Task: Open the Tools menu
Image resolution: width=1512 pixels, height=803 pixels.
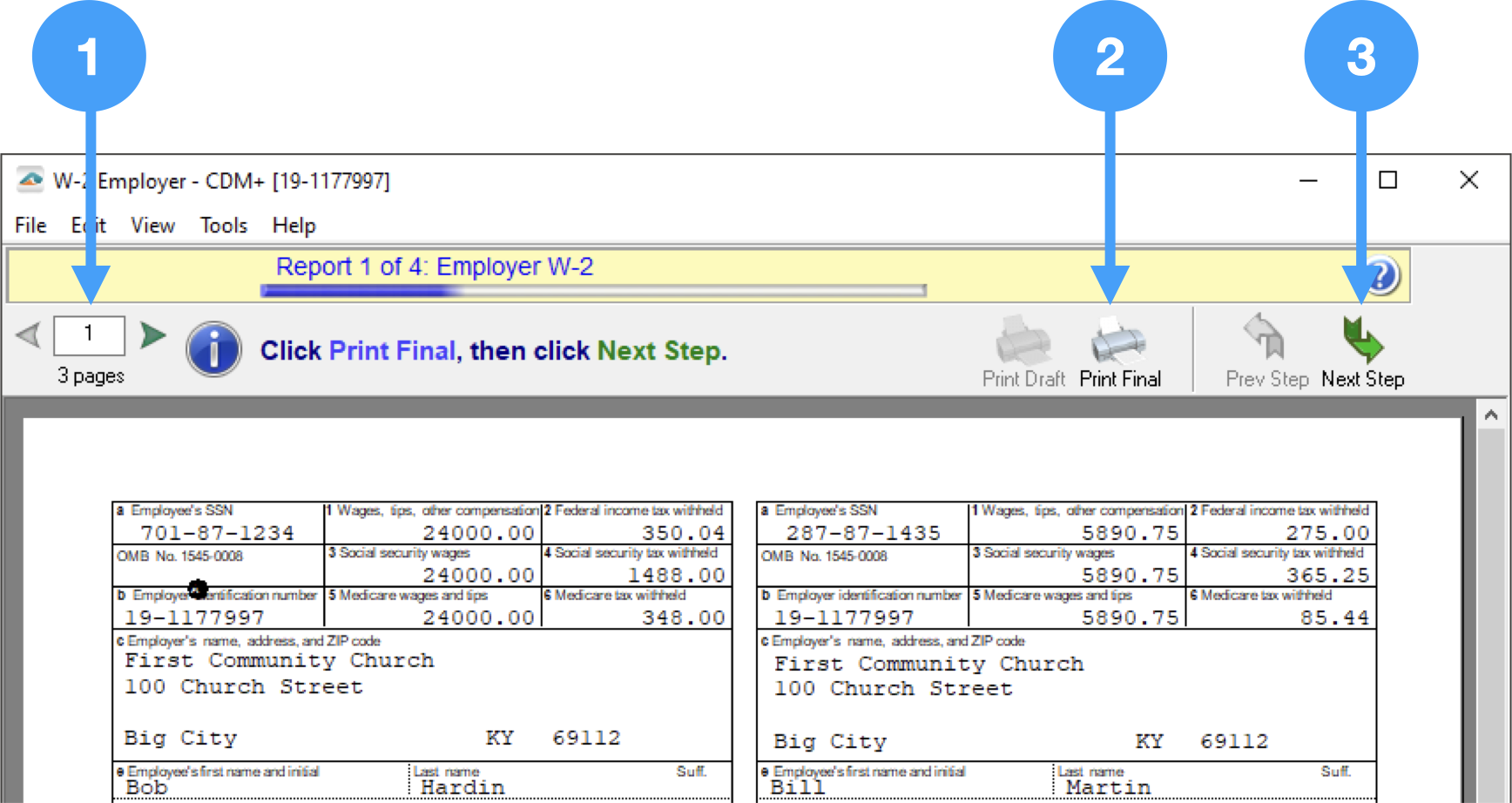Action: [223, 225]
